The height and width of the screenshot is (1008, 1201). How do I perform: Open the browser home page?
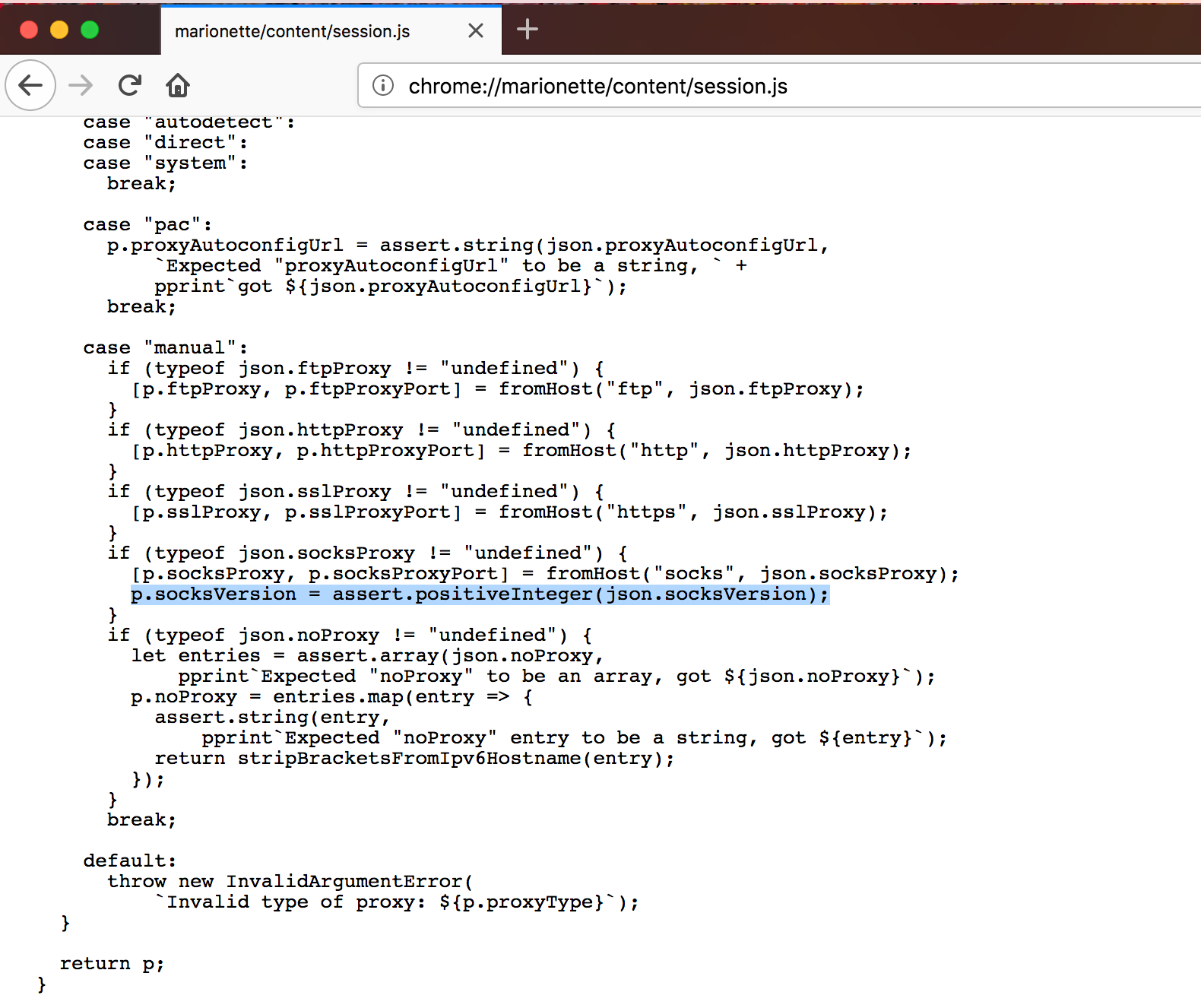point(178,85)
